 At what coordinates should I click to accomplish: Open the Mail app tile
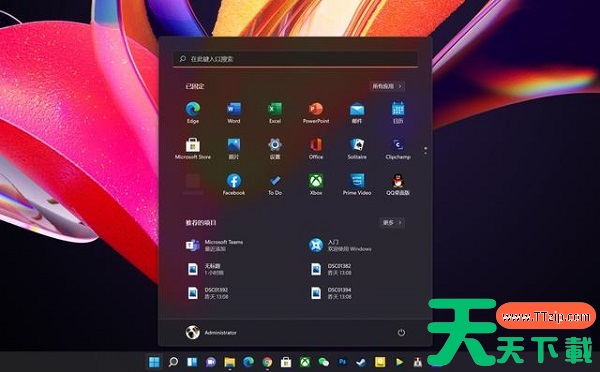click(357, 113)
